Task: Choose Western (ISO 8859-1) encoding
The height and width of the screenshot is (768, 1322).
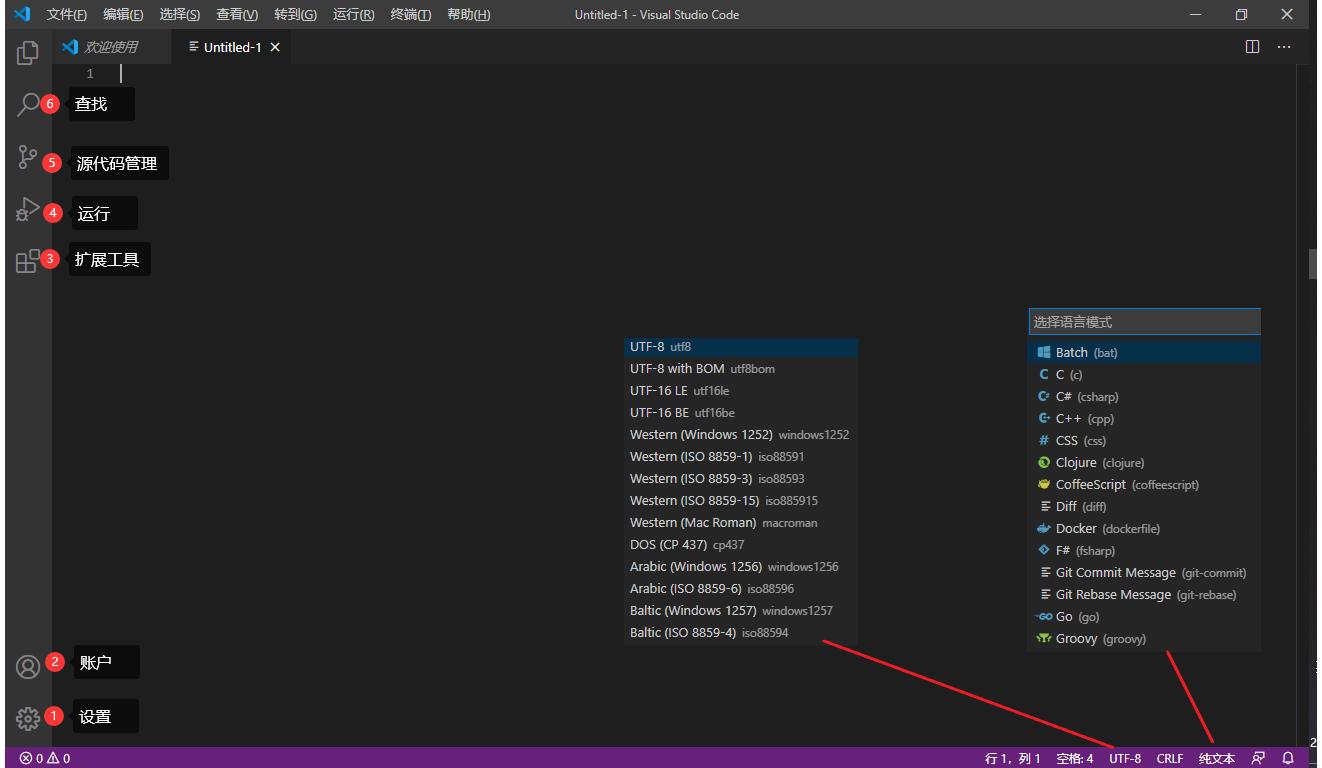Action: tap(740, 457)
